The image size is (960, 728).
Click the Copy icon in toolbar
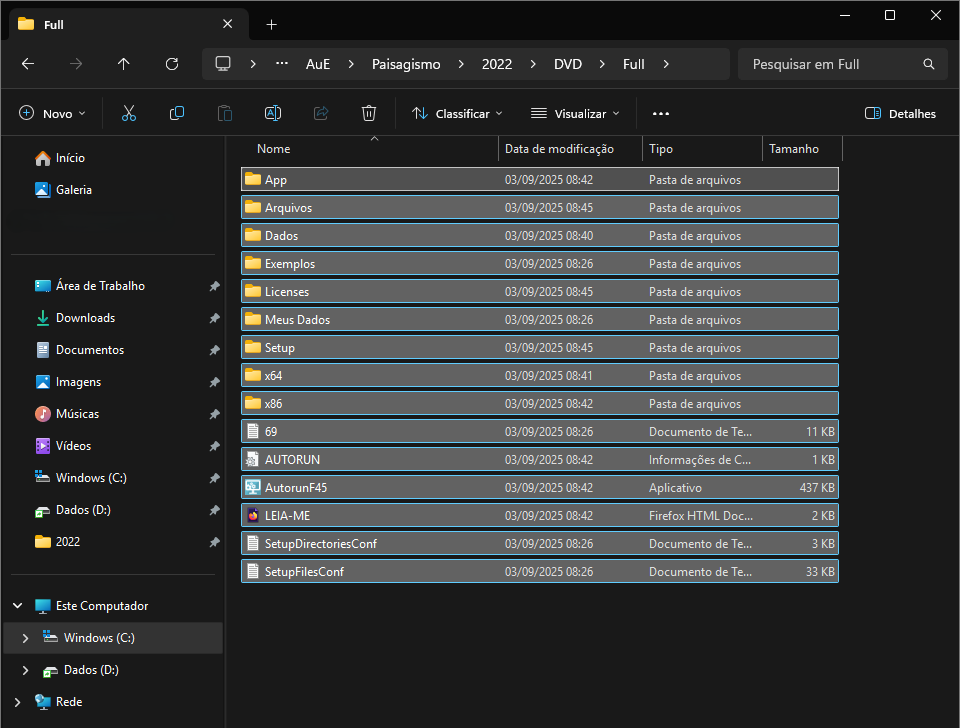(x=177, y=114)
